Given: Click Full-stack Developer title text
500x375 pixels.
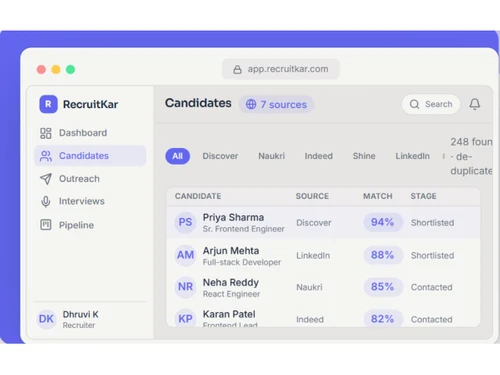Looking at the screenshot, I should [x=242, y=262].
